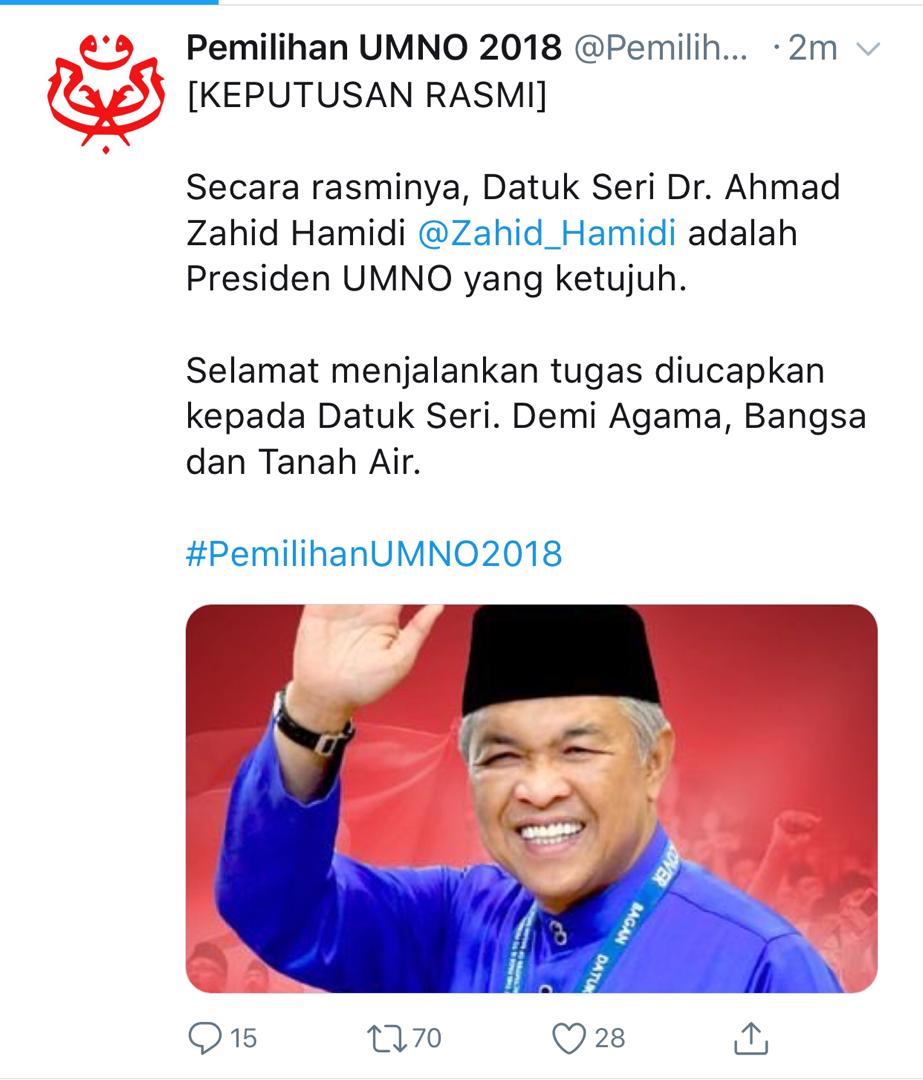
Task: Click the like count 28
Action: (x=610, y=1038)
